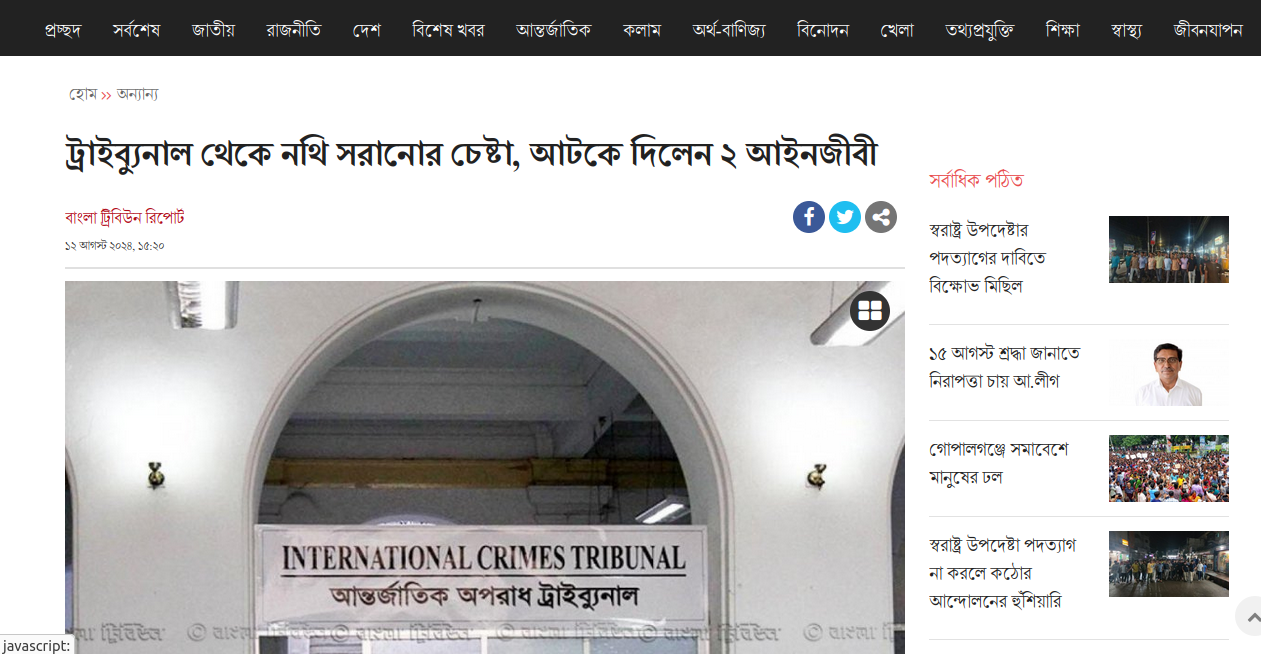Open গোপালগঞ্জে সমাবেশে মানুষের ঢল headline
The height and width of the screenshot is (654, 1261).
(998, 463)
